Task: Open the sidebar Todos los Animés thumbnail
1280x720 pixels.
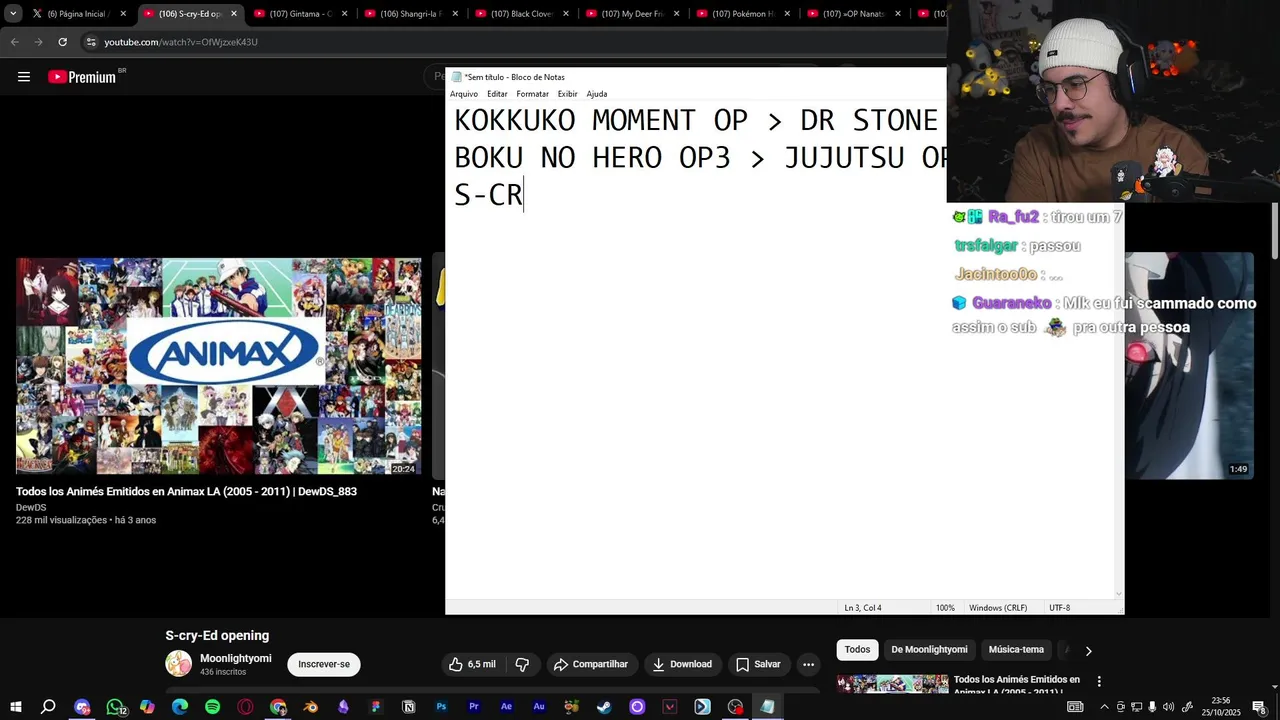Action: [x=892, y=684]
